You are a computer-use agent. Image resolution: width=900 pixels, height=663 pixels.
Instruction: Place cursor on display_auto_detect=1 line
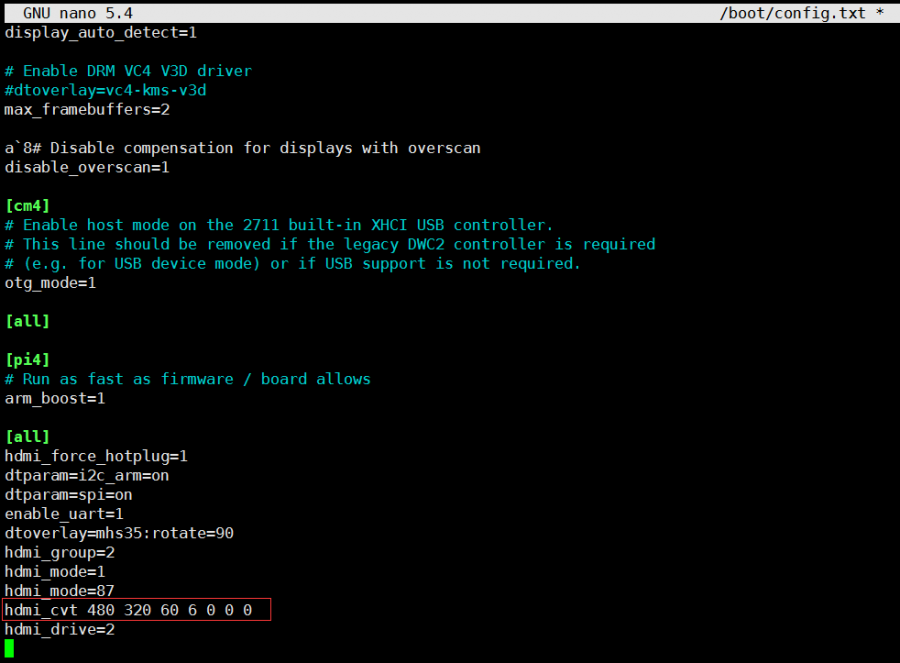(x=101, y=32)
